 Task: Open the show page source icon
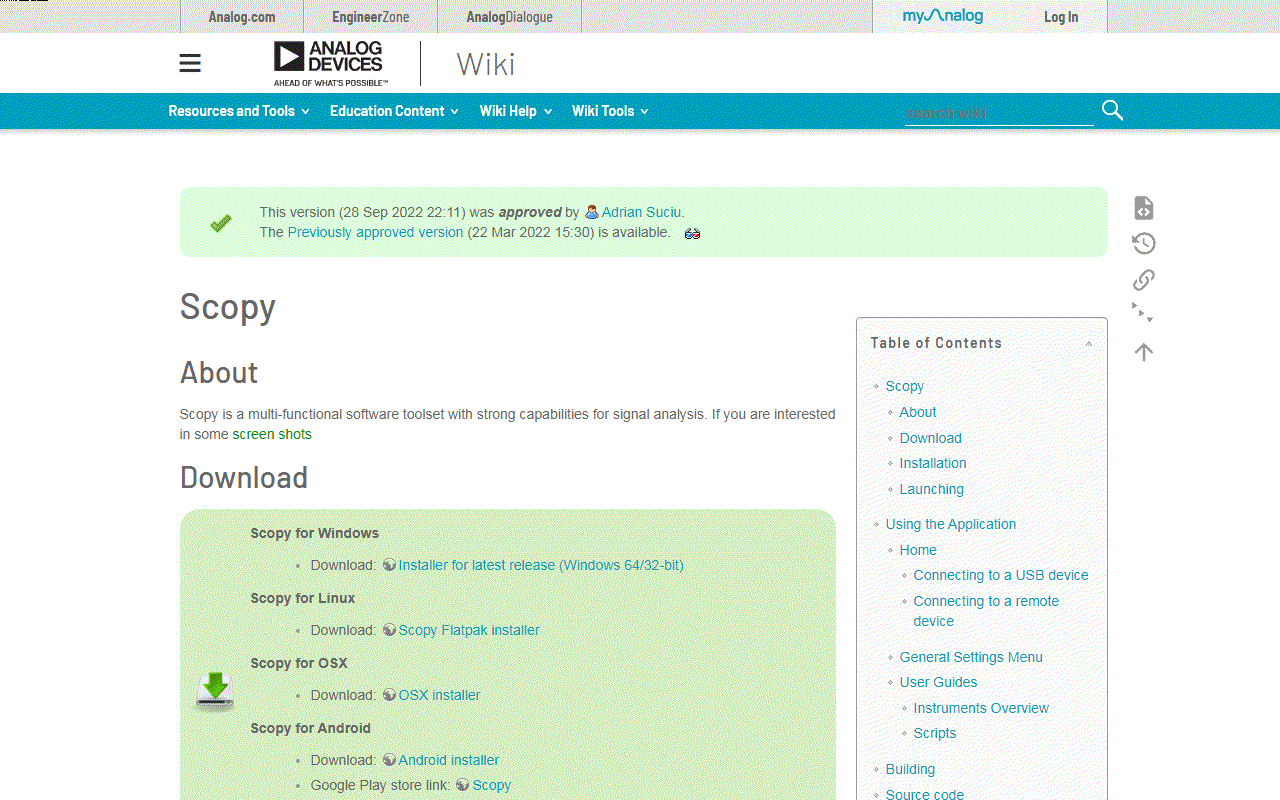pyautogui.click(x=1144, y=208)
